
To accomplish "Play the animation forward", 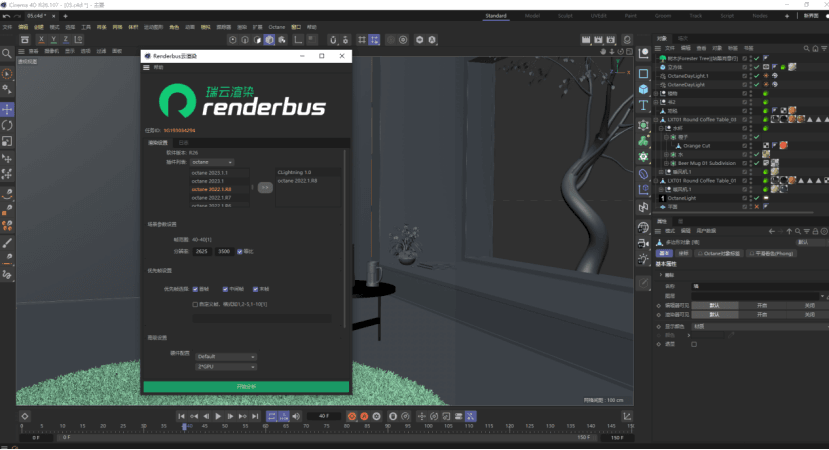I will pyautogui.click(x=218, y=417).
